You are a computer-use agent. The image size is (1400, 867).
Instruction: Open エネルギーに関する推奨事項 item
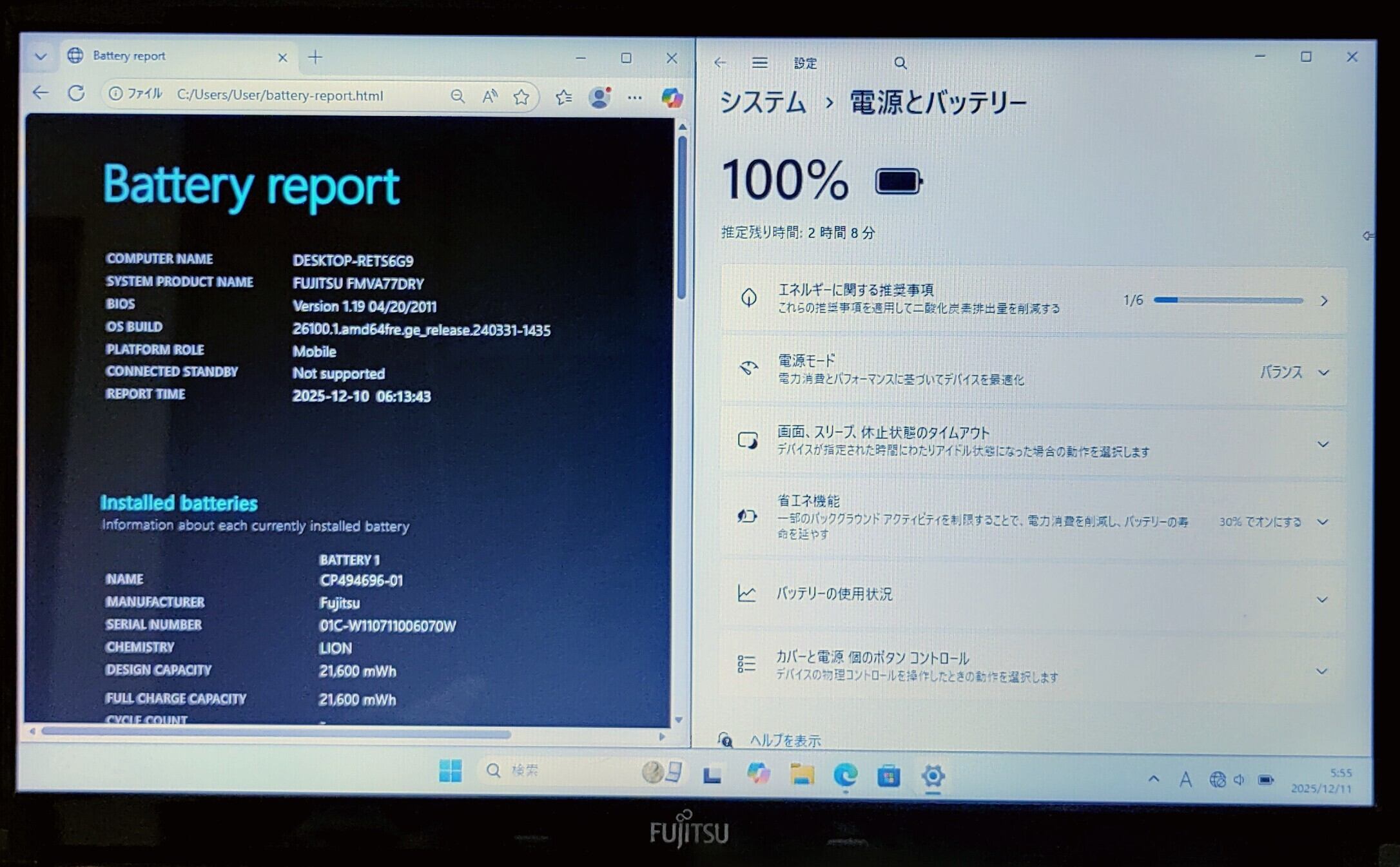coord(1031,300)
